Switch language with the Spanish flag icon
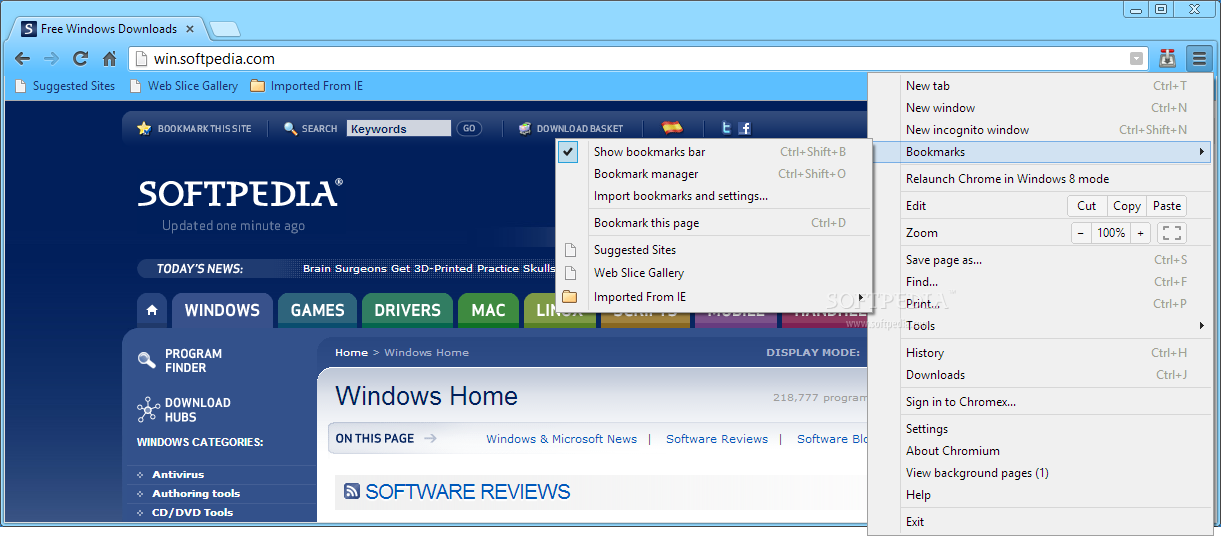The image size is (1221, 536). [x=672, y=128]
